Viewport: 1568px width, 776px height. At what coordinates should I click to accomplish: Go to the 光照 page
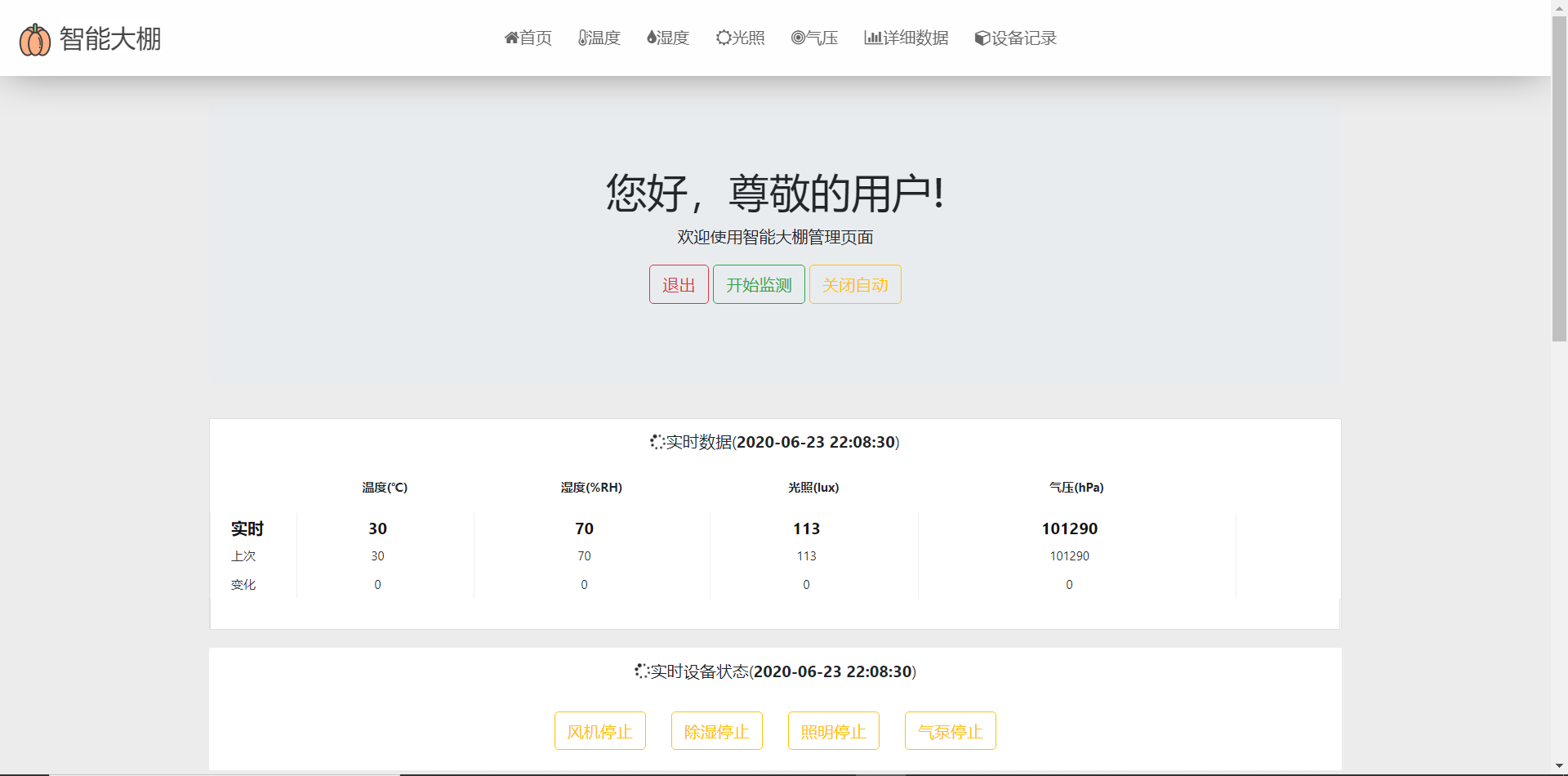(741, 38)
